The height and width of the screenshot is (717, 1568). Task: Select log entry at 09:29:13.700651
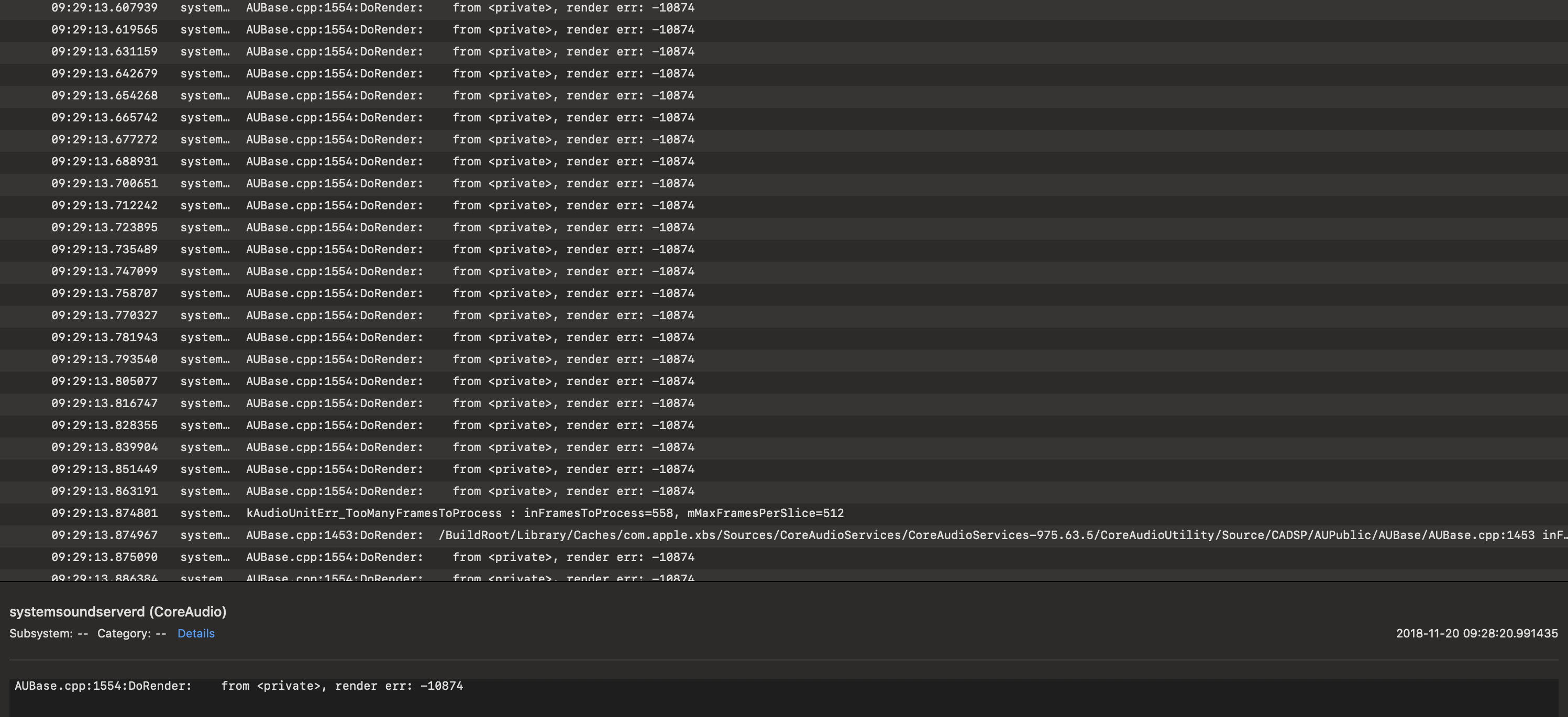tap(784, 184)
